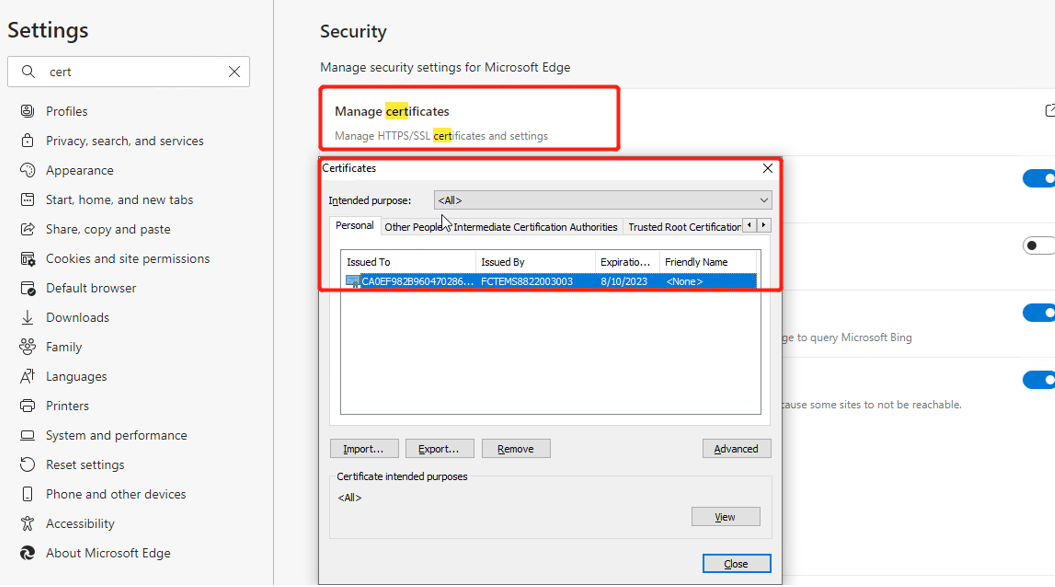Switch to Intermediate Certification Authorities tab

click(536, 227)
